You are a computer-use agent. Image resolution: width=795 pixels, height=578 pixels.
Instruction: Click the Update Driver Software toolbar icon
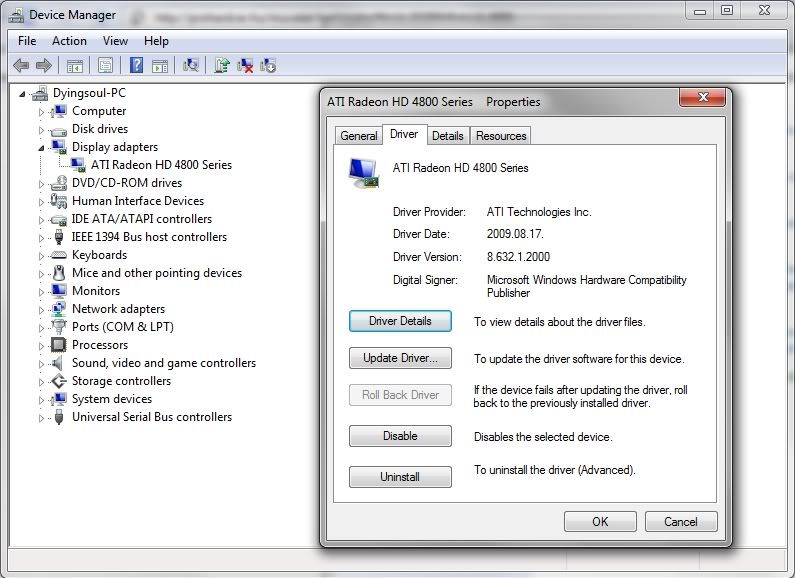click(x=222, y=65)
